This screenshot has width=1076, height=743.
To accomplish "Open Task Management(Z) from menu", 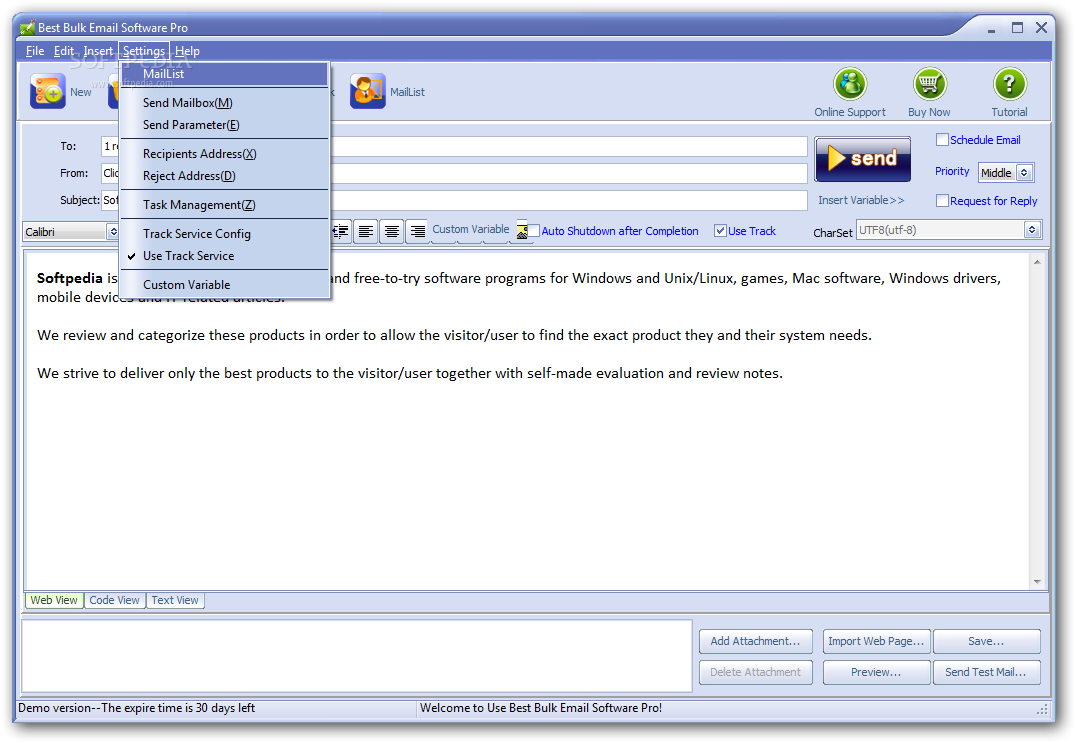I will (225, 204).
